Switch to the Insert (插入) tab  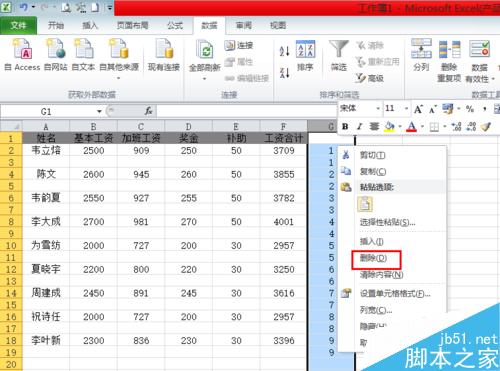[90, 25]
